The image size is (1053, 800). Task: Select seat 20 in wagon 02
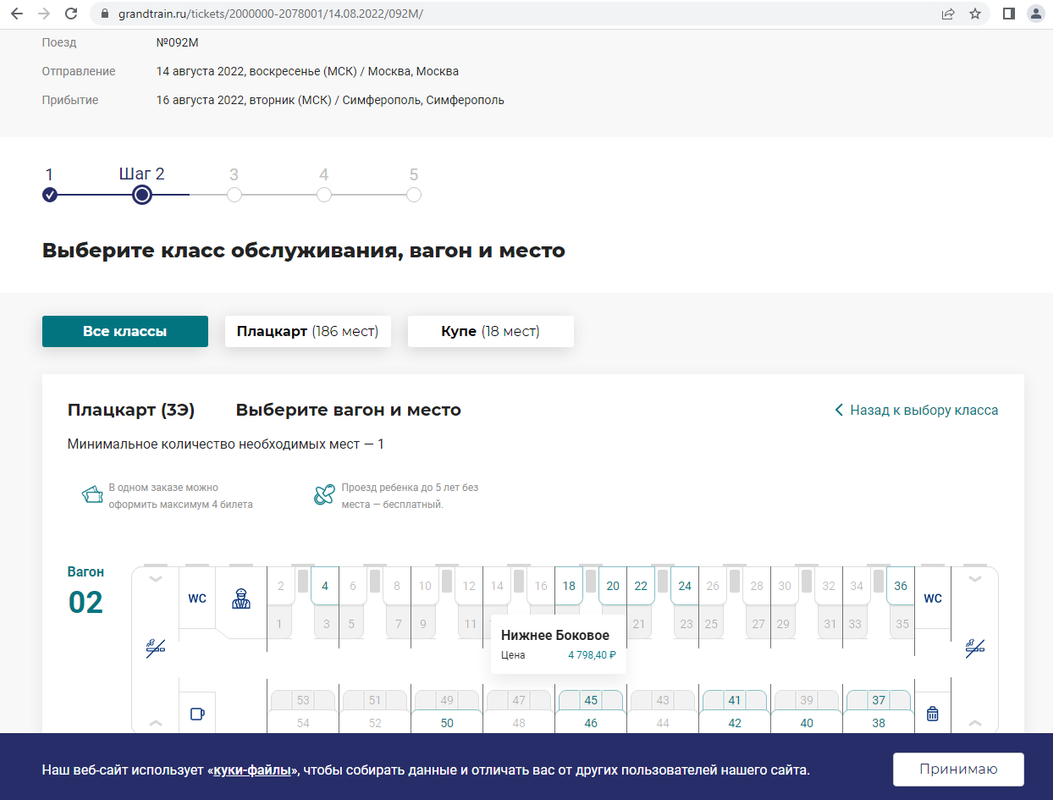point(612,586)
